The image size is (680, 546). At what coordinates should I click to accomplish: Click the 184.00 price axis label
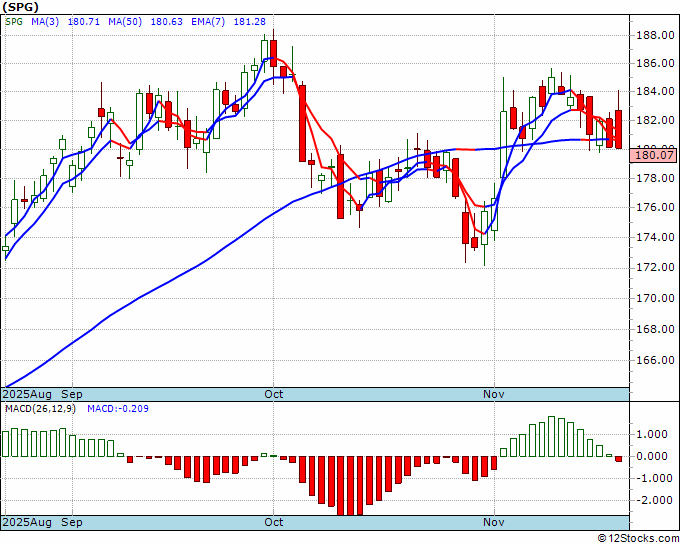pyautogui.click(x=655, y=92)
